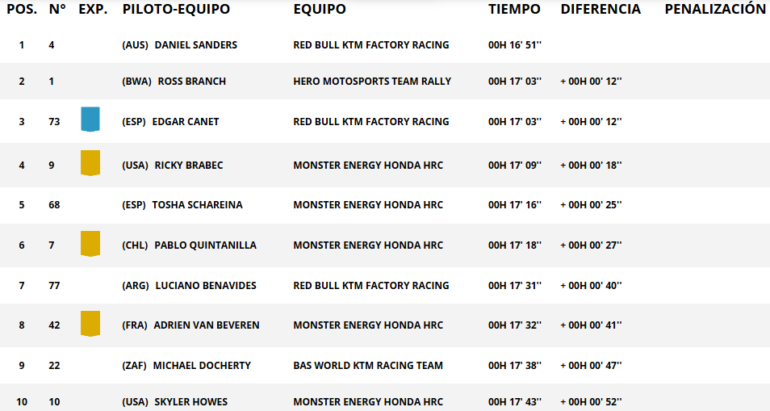Click Luciano Benavides' name

click(x=205, y=285)
